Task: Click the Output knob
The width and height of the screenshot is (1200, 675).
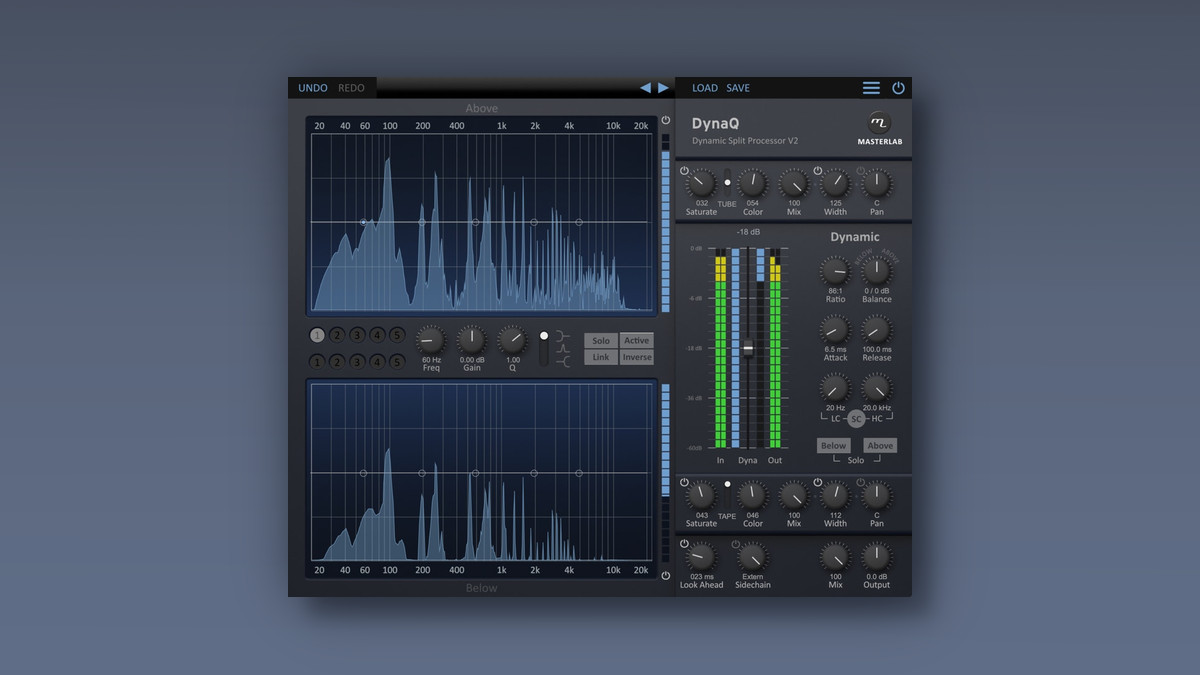Action: point(876,557)
